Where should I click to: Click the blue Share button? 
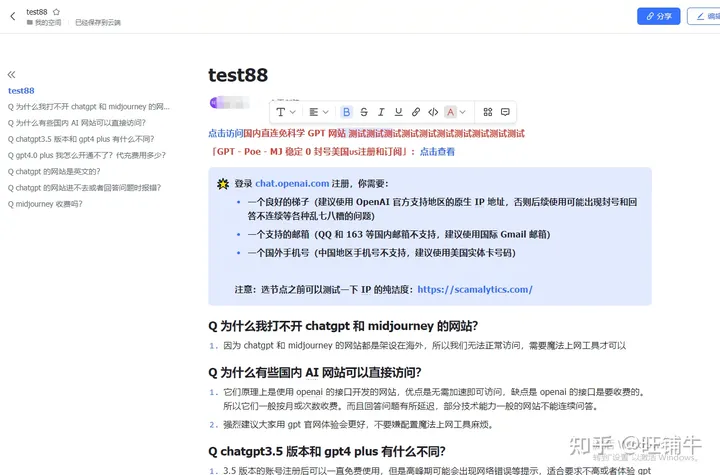[x=658, y=16]
